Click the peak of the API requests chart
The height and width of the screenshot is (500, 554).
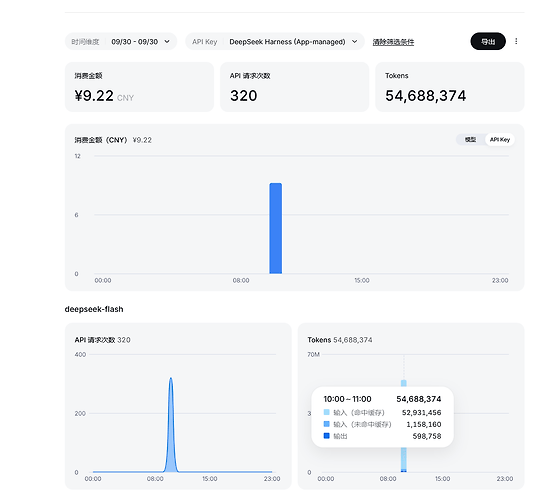[x=171, y=379]
